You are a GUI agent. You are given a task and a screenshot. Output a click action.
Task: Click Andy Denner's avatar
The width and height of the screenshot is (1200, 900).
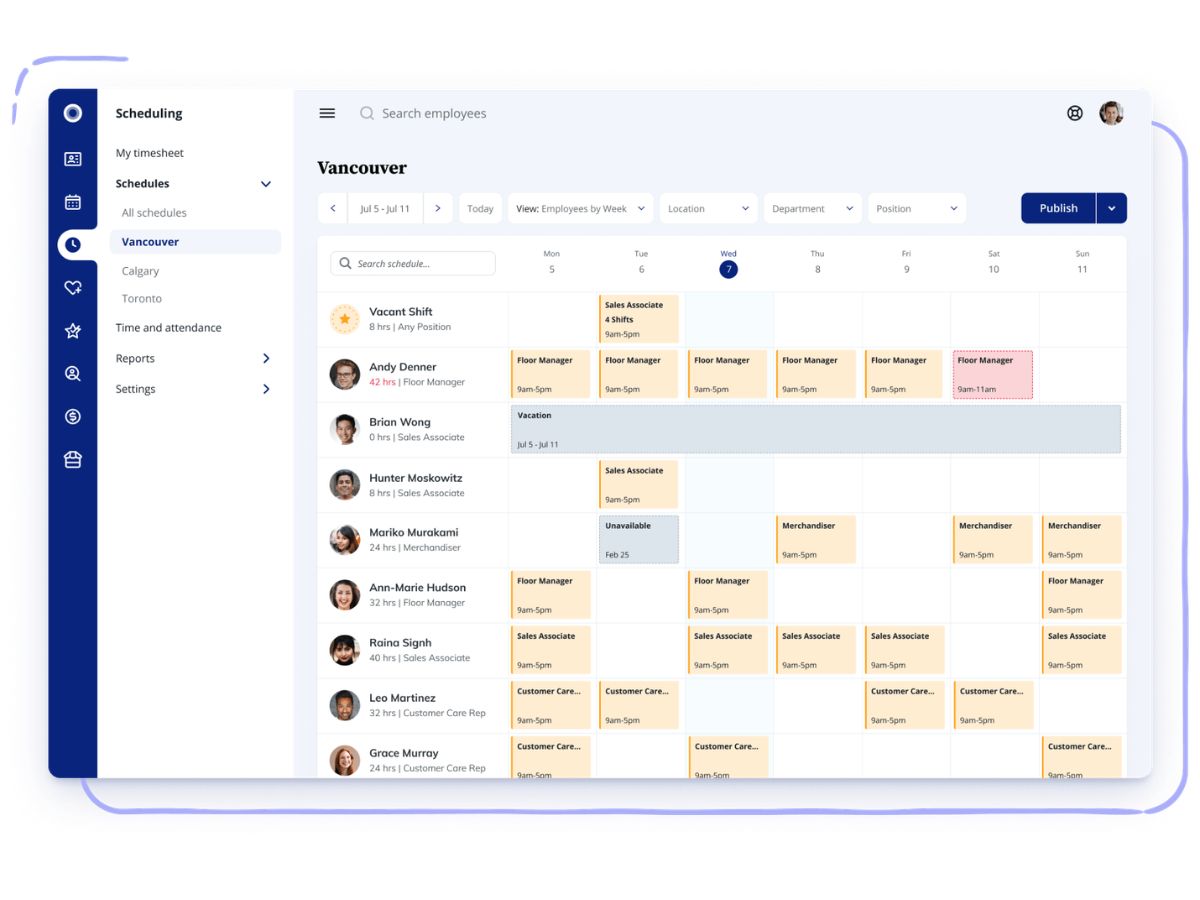click(345, 374)
